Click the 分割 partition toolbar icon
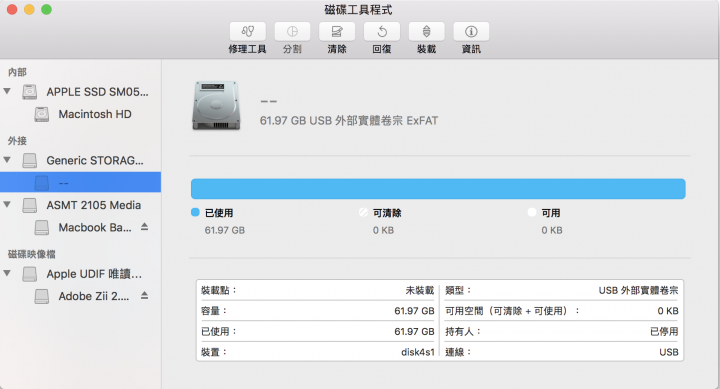The image size is (720, 389). click(x=292, y=31)
